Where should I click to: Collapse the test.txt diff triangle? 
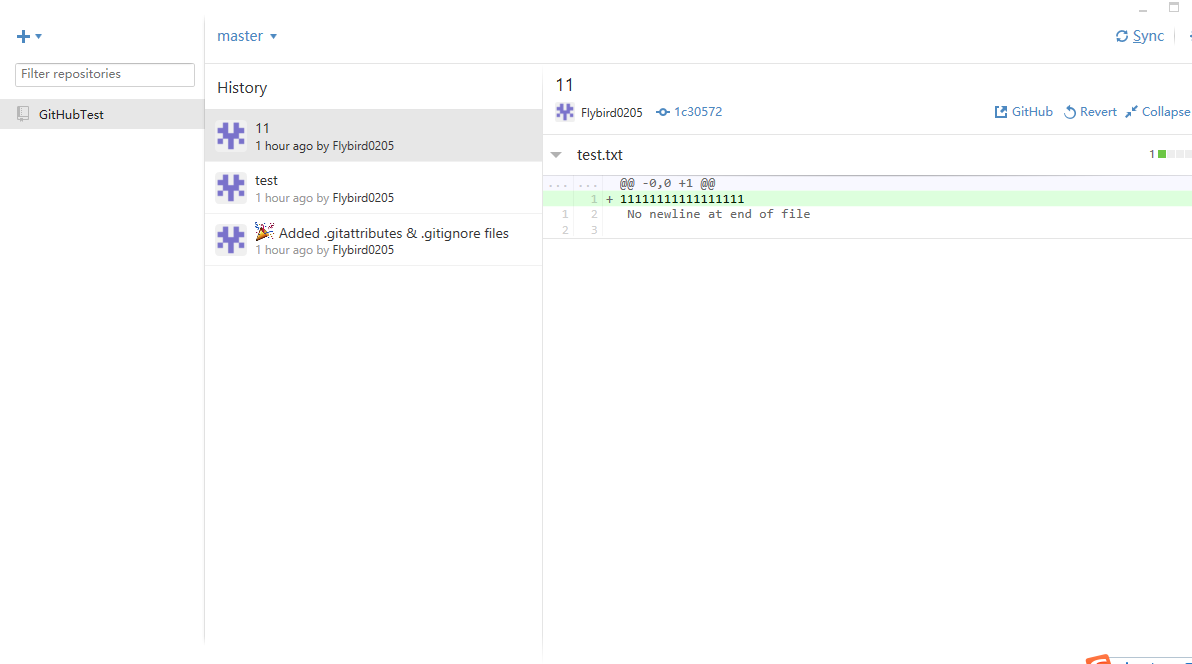556,155
